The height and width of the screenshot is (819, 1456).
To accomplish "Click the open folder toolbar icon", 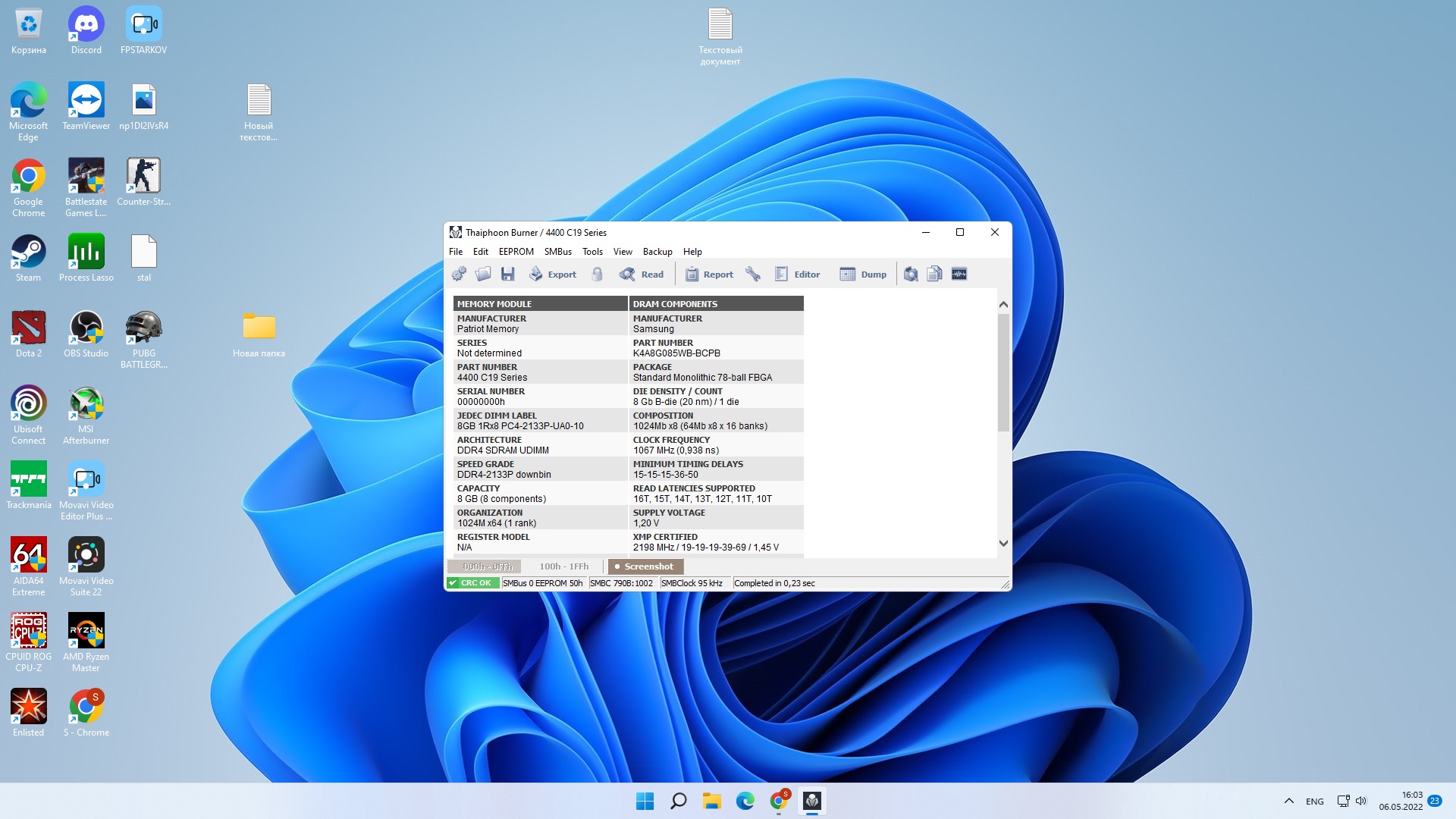I will pos(483,275).
